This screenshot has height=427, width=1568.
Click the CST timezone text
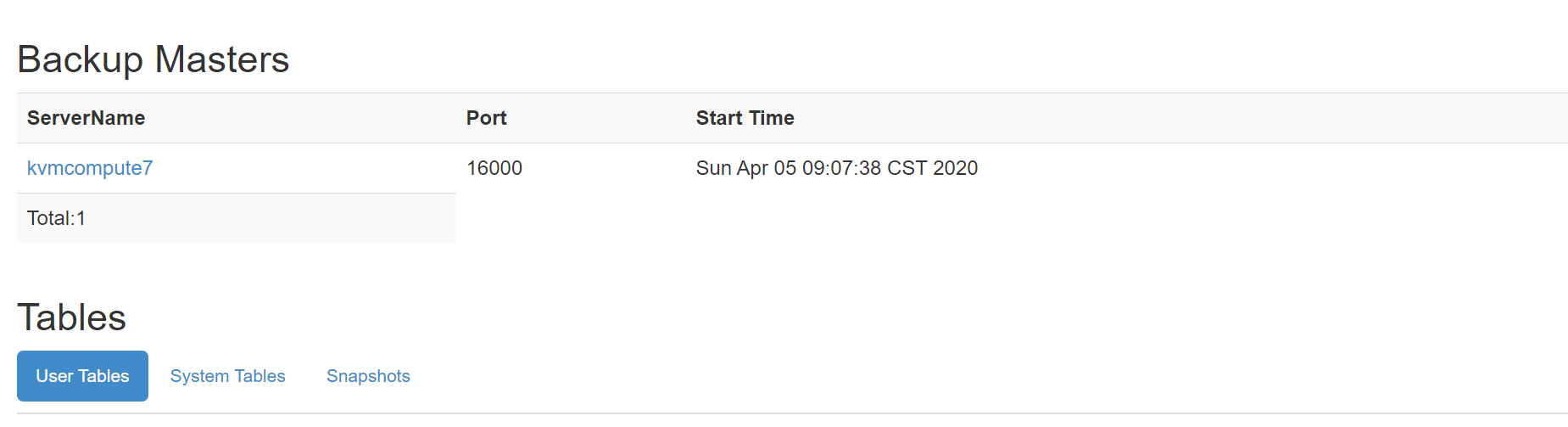click(907, 168)
